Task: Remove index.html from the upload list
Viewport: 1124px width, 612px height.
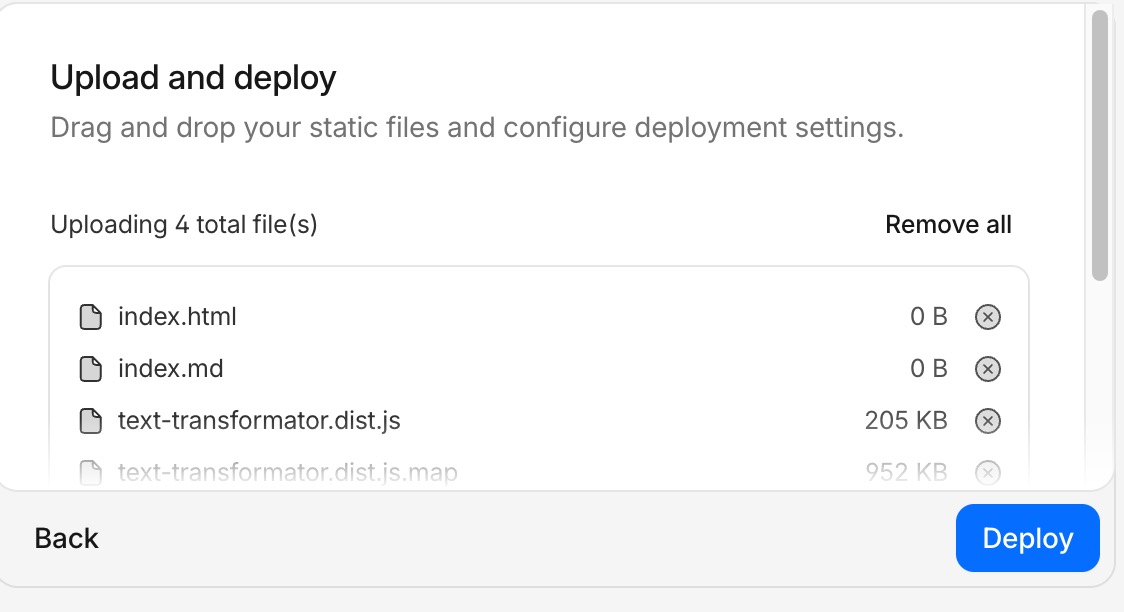Action: point(987,317)
